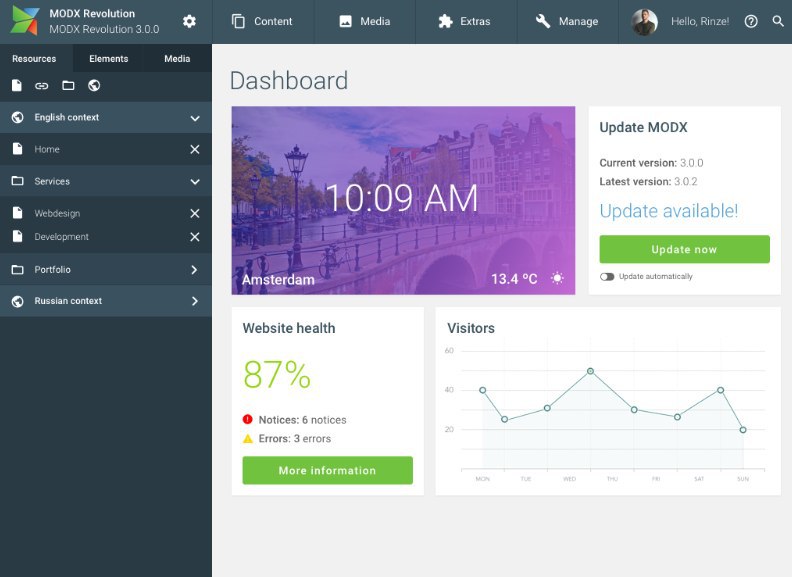Click Hello, Rinze! user greeting
The height and width of the screenshot is (577, 792).
tap(700, 21)
